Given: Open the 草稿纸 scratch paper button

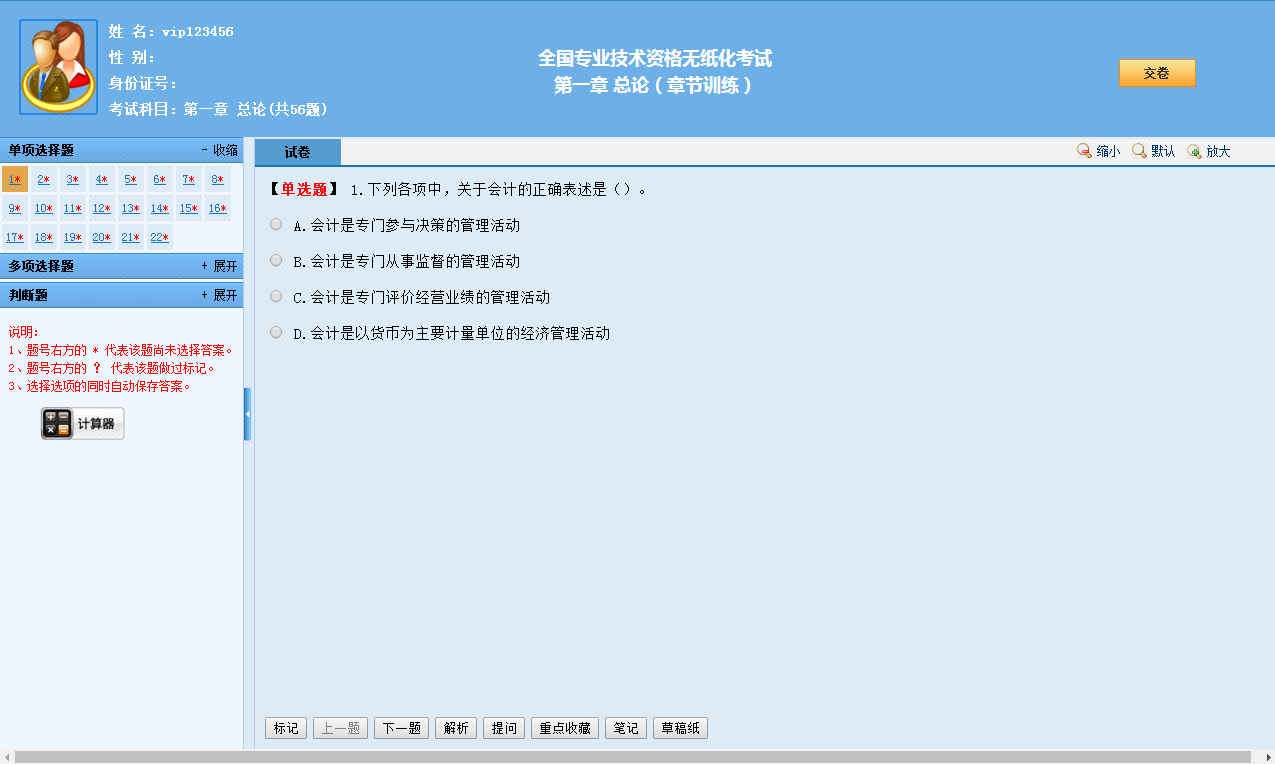Looking at the screenshot, I should 681,728.
